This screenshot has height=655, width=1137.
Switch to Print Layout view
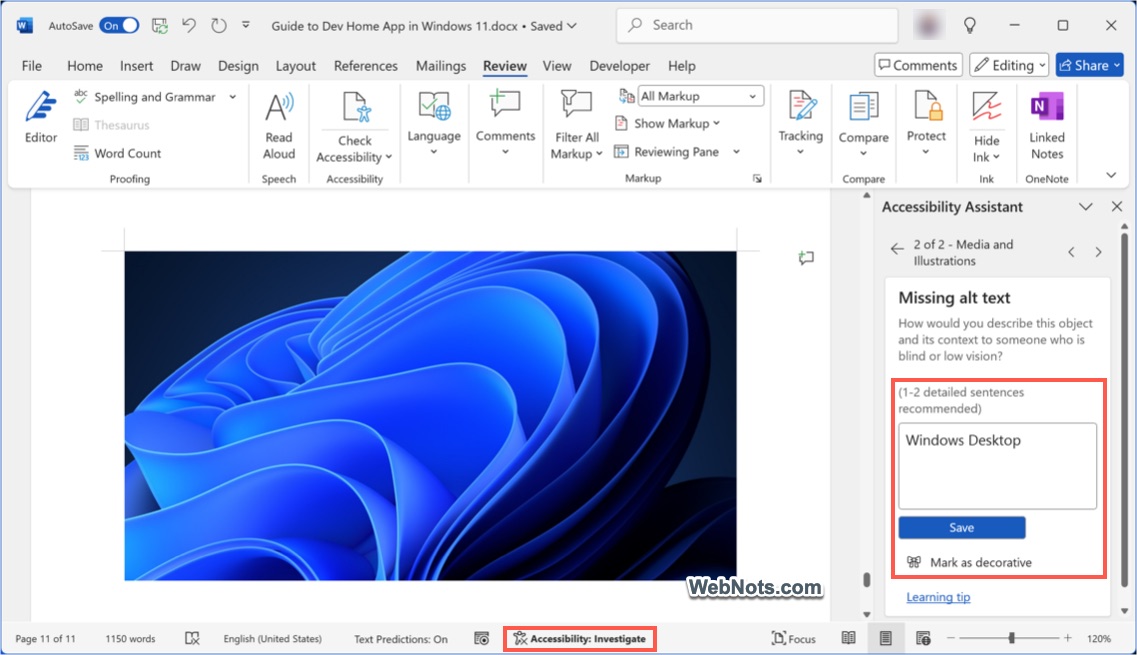pyautogui.click(x=885, y=638)
